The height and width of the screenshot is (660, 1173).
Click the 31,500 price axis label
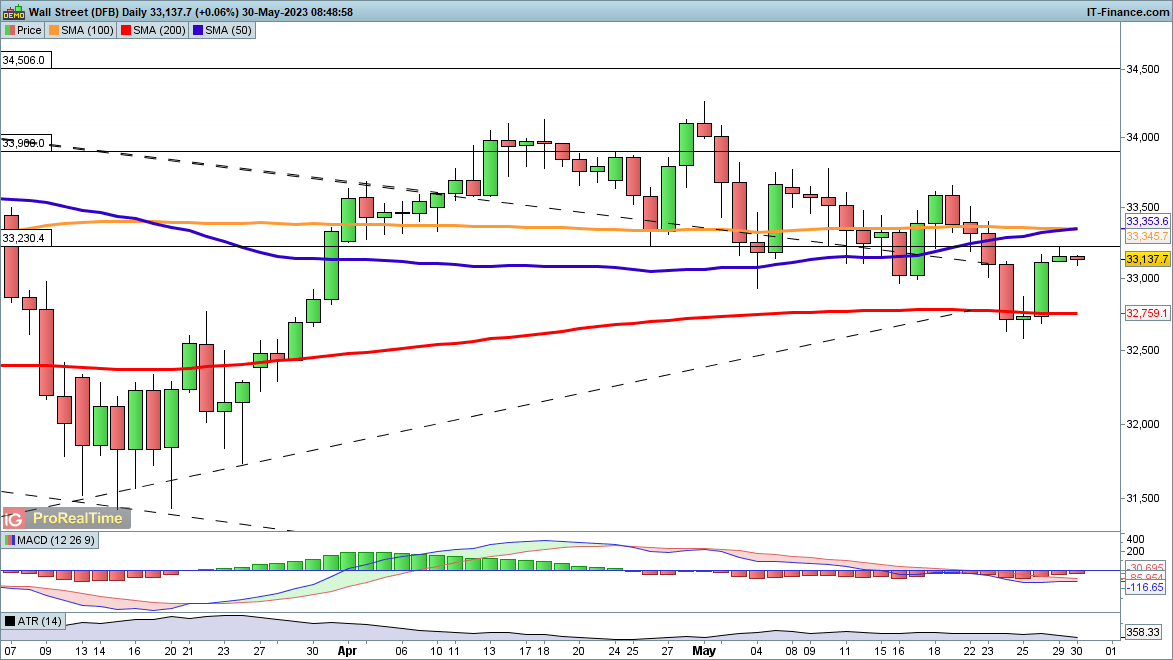point(1143,498)
